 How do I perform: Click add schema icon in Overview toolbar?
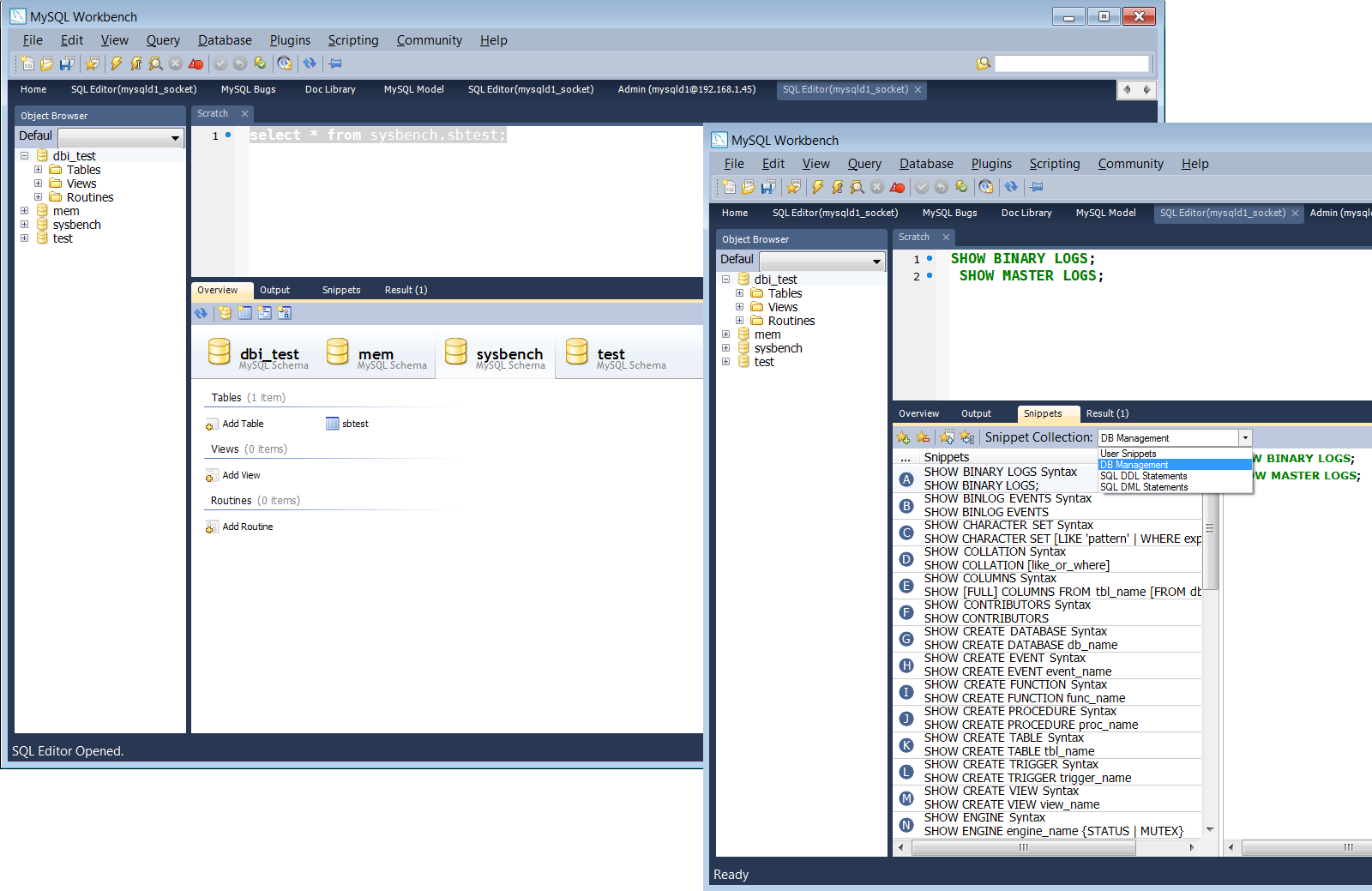point(225,313)
